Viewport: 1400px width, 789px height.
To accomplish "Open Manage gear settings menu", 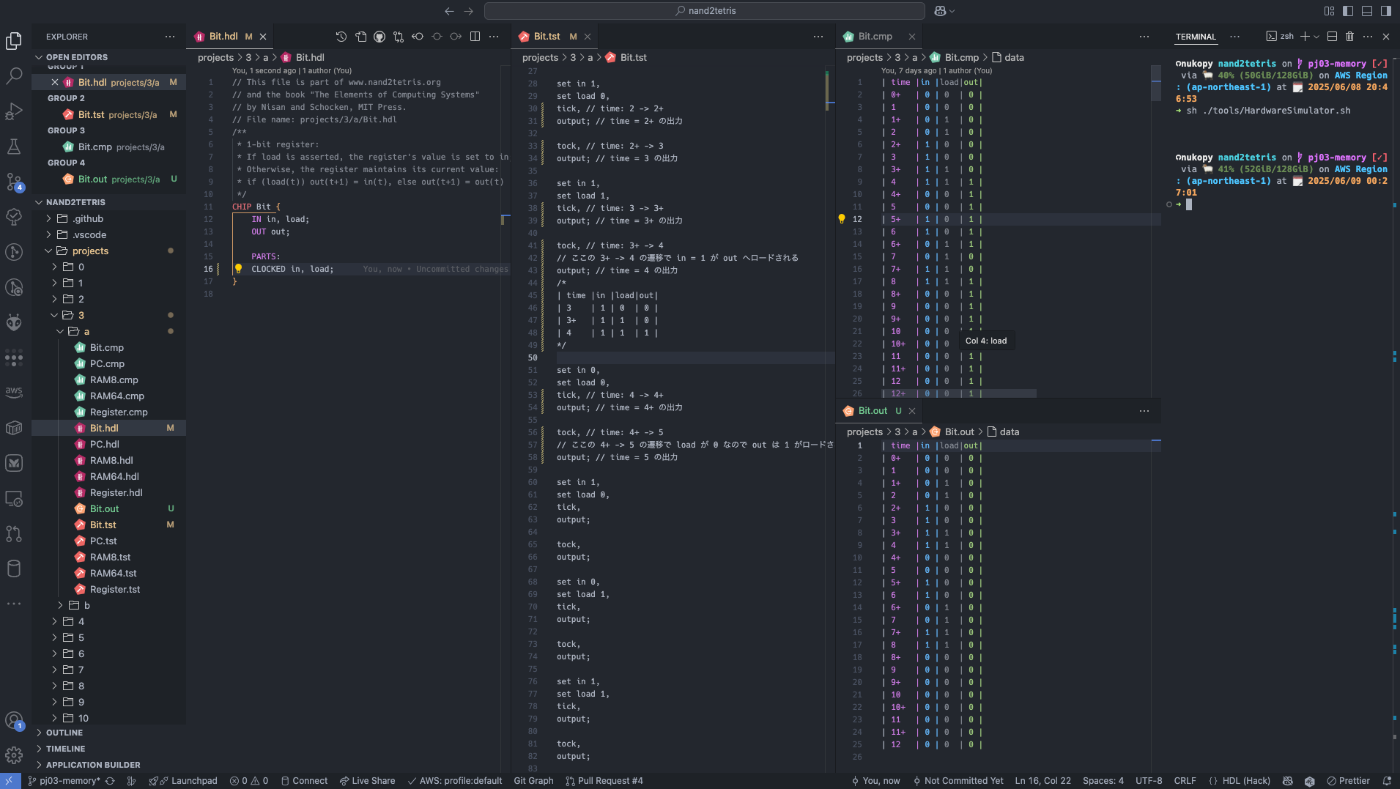I will tap(14, 755).
